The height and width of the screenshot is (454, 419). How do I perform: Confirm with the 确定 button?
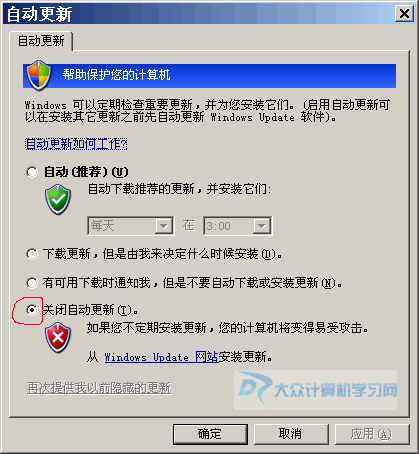[x=210, y=434]
